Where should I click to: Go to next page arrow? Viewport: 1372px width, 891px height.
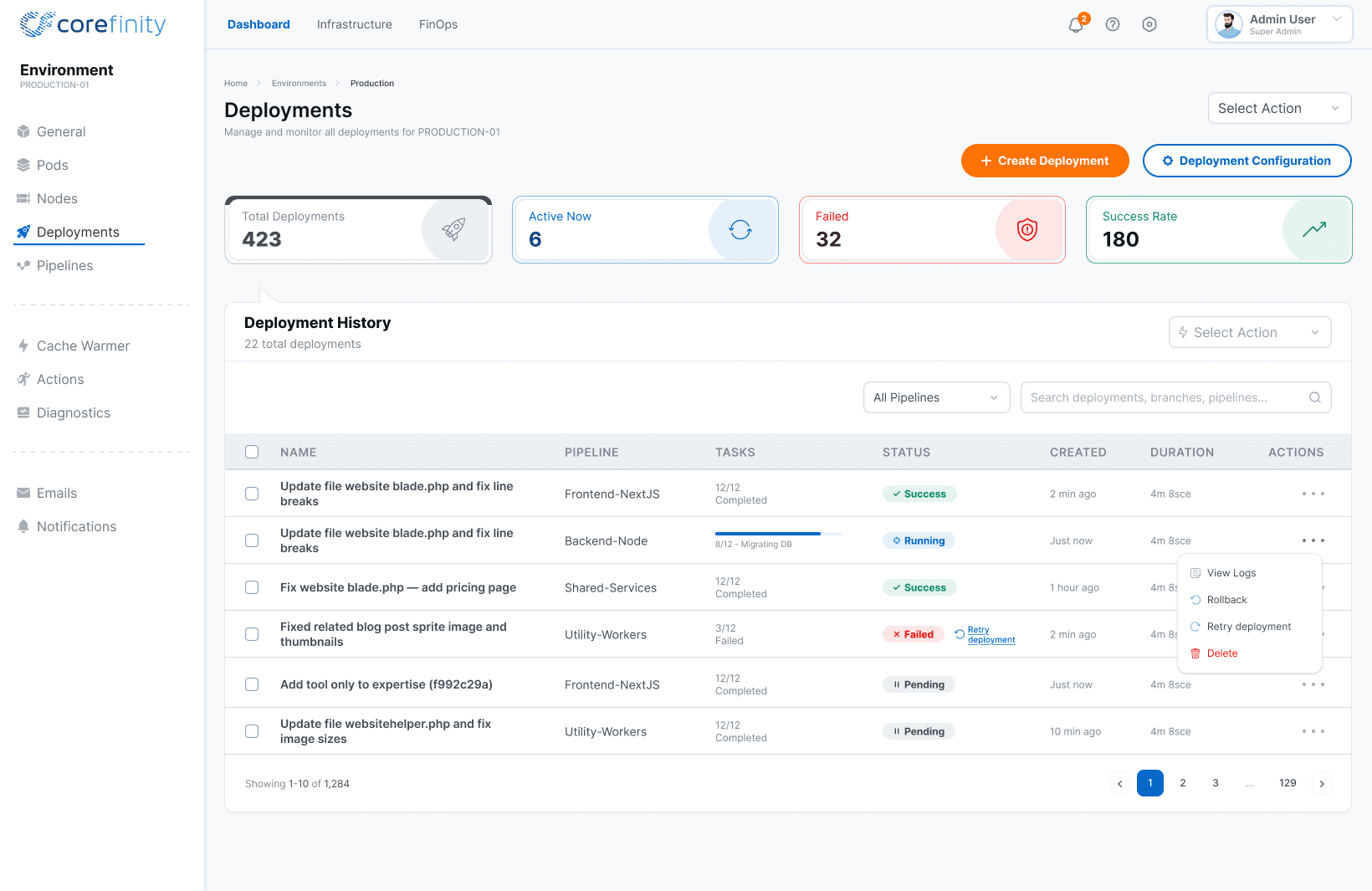click(x=1322, y=784)
